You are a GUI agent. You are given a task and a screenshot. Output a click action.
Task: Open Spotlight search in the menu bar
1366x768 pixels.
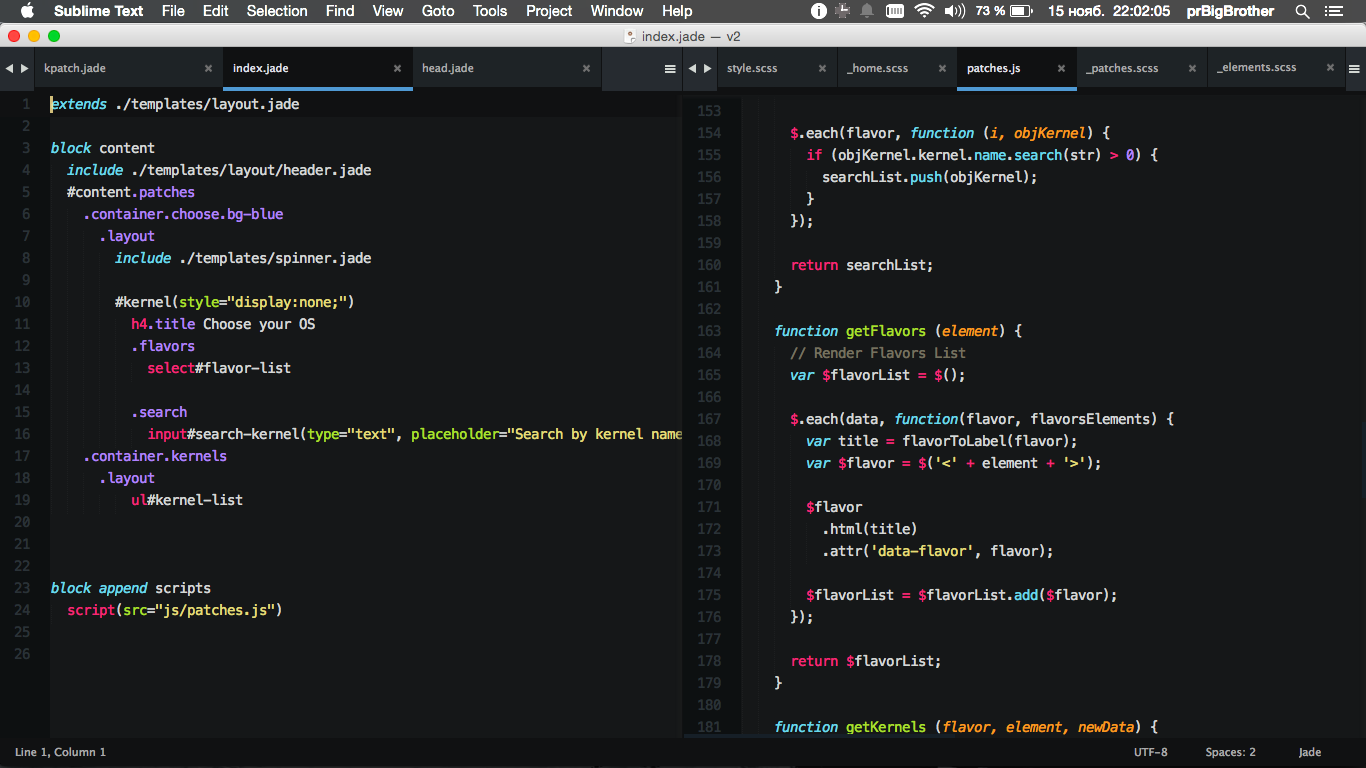(1302, 11)
